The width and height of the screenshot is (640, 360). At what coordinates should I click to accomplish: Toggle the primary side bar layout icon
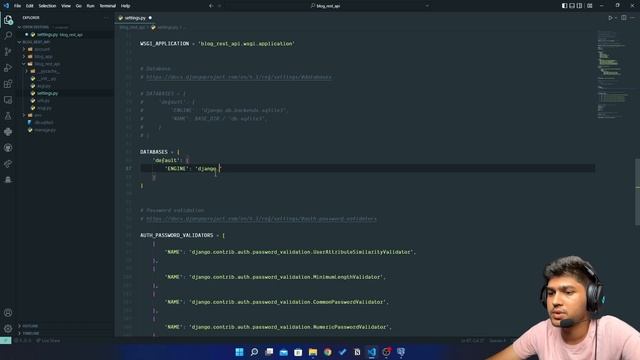pyautogui.click(x=564, y=6)
